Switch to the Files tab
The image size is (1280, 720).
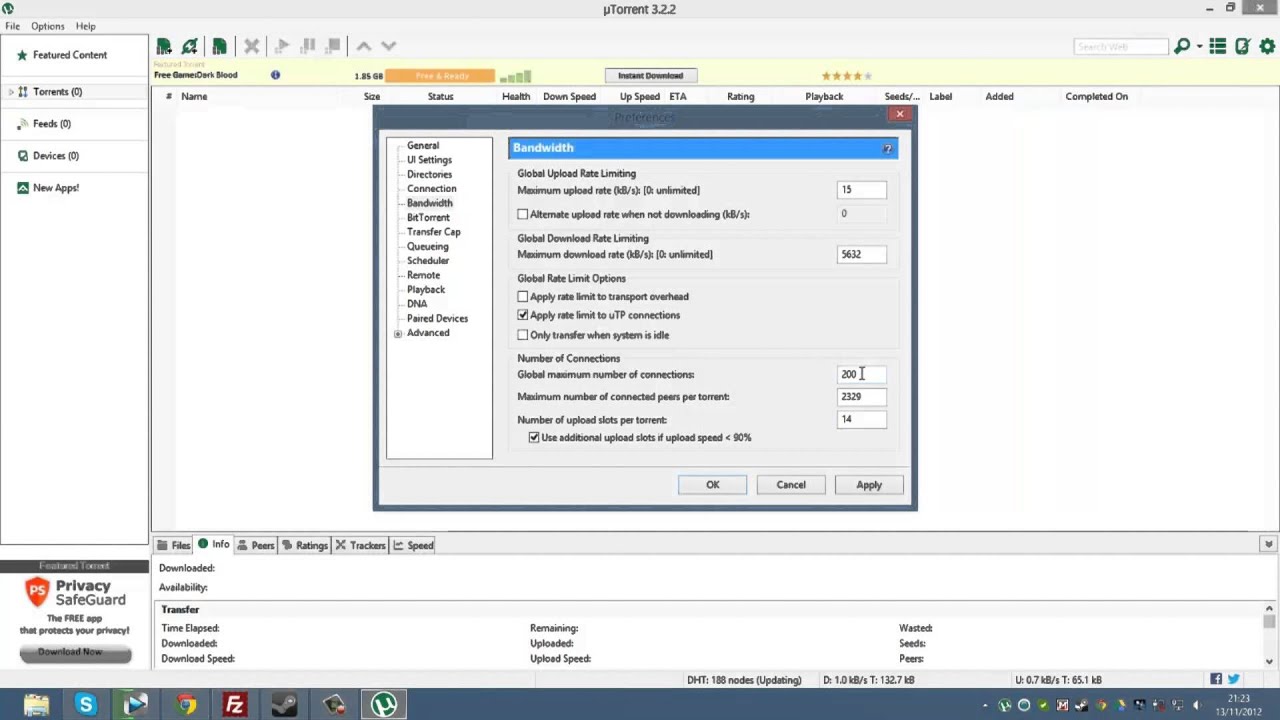[173, 545]
